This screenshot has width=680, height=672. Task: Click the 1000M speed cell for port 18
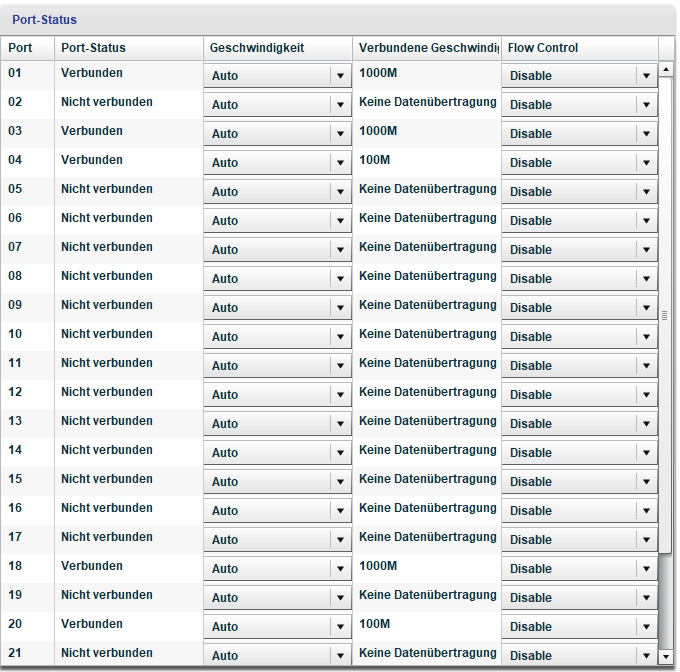pyautogui.click(x=378, y=567)
